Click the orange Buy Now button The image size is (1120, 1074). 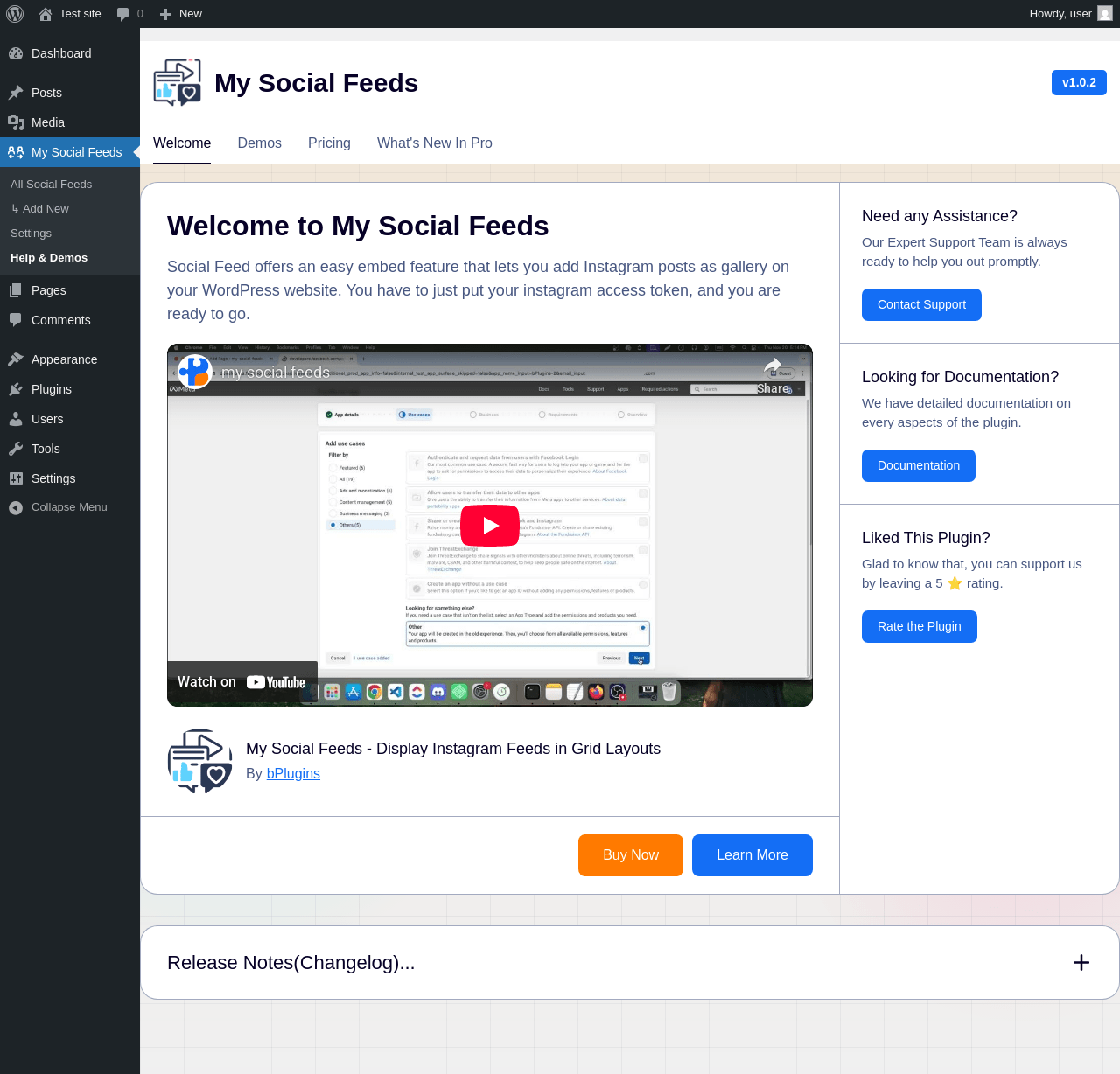click(631, 855)
